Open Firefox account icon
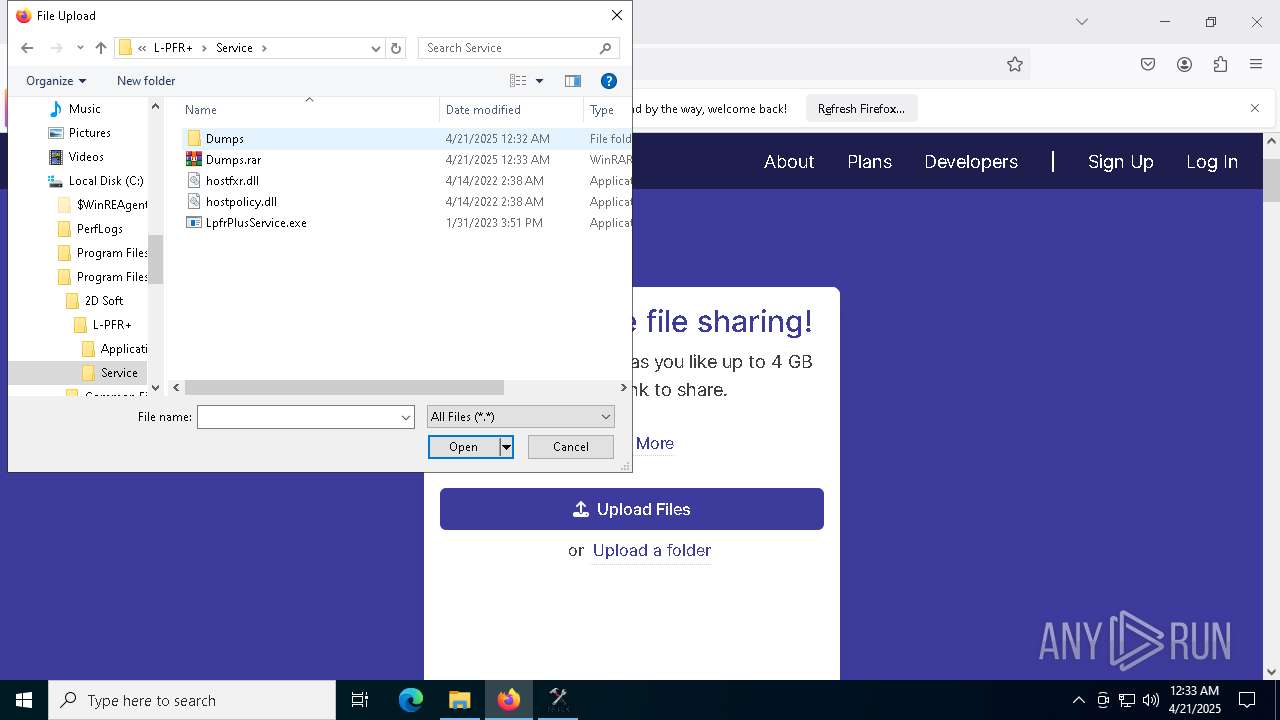1280x720 pixels. point(1184,64)
